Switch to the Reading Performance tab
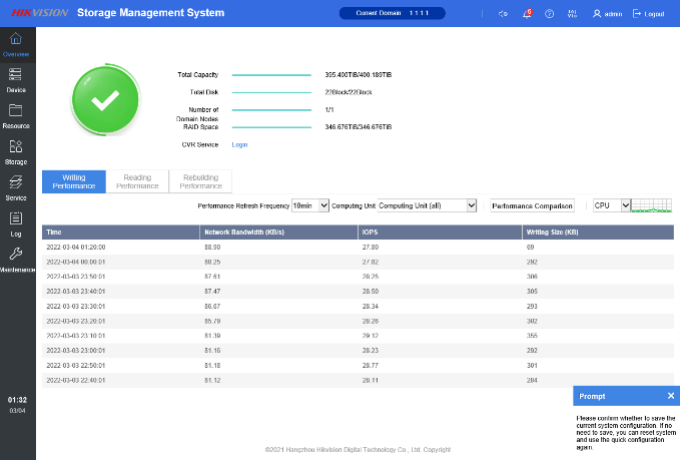This screenshot has height=460, width=680. 137,181
